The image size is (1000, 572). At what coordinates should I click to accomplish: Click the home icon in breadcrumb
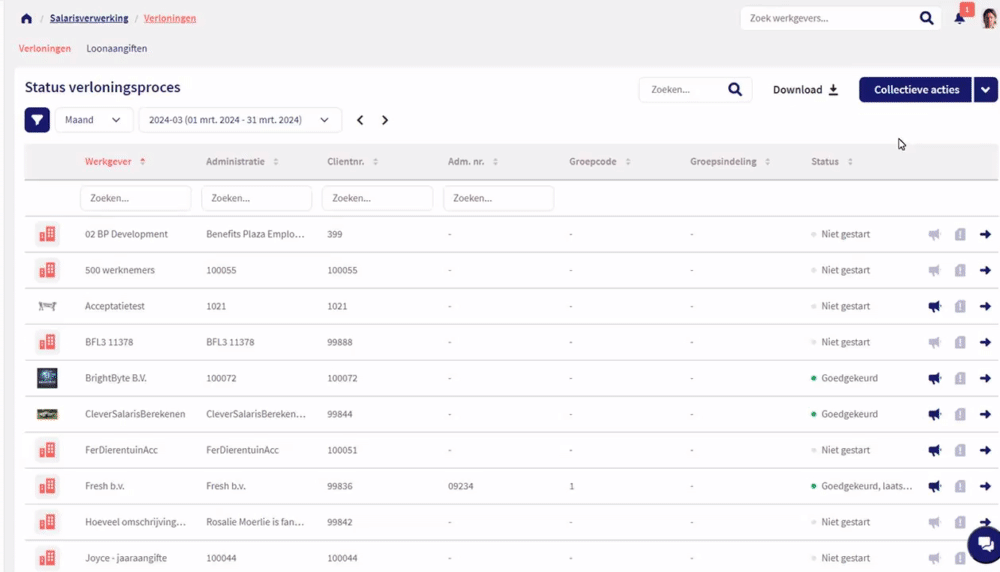(x=26, y=18)
